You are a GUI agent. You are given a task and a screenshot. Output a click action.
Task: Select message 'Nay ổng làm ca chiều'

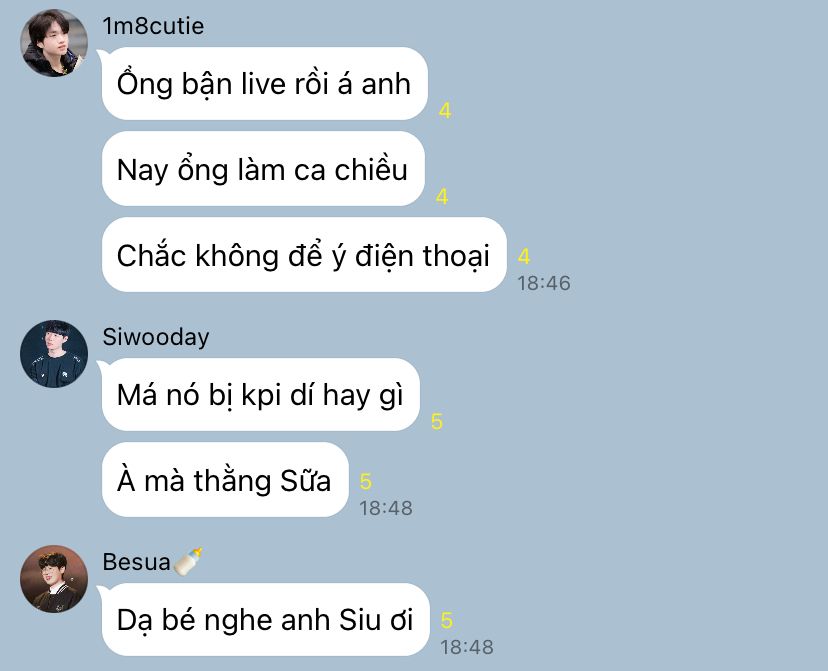(263, 169)
